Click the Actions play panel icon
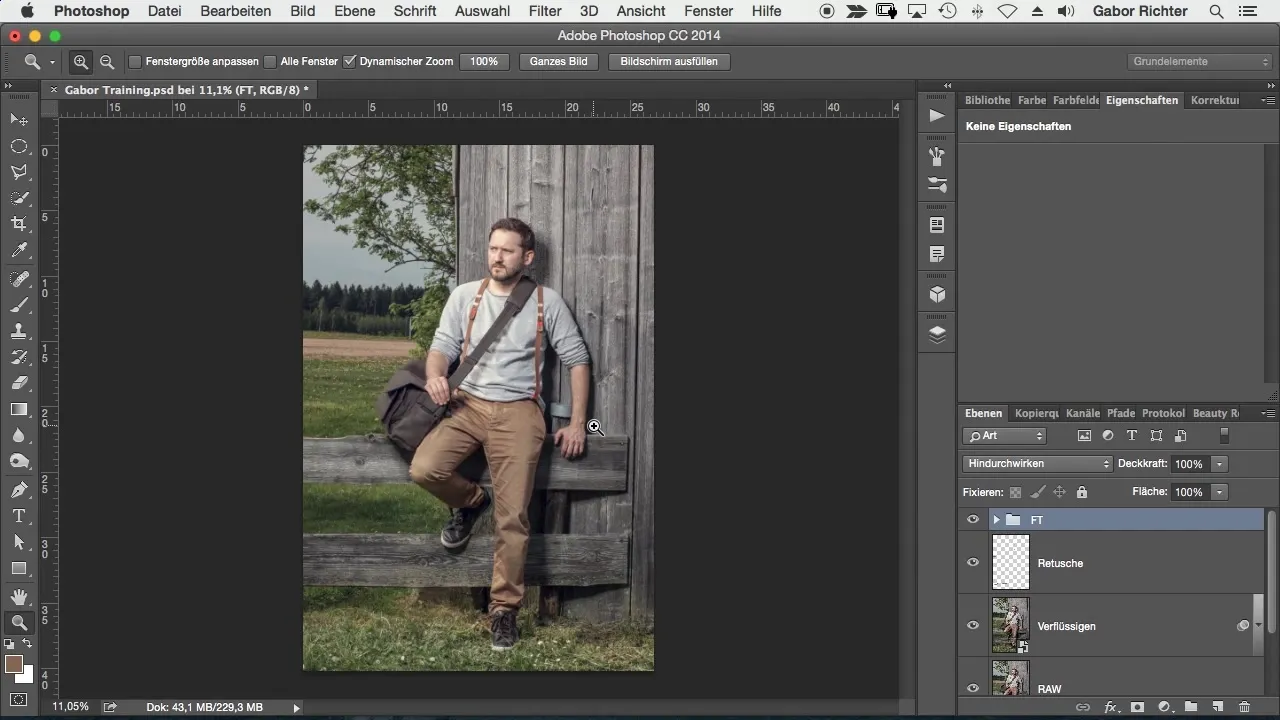The image size is (1280, 720). pyautogui.click(x=937, y=116)
